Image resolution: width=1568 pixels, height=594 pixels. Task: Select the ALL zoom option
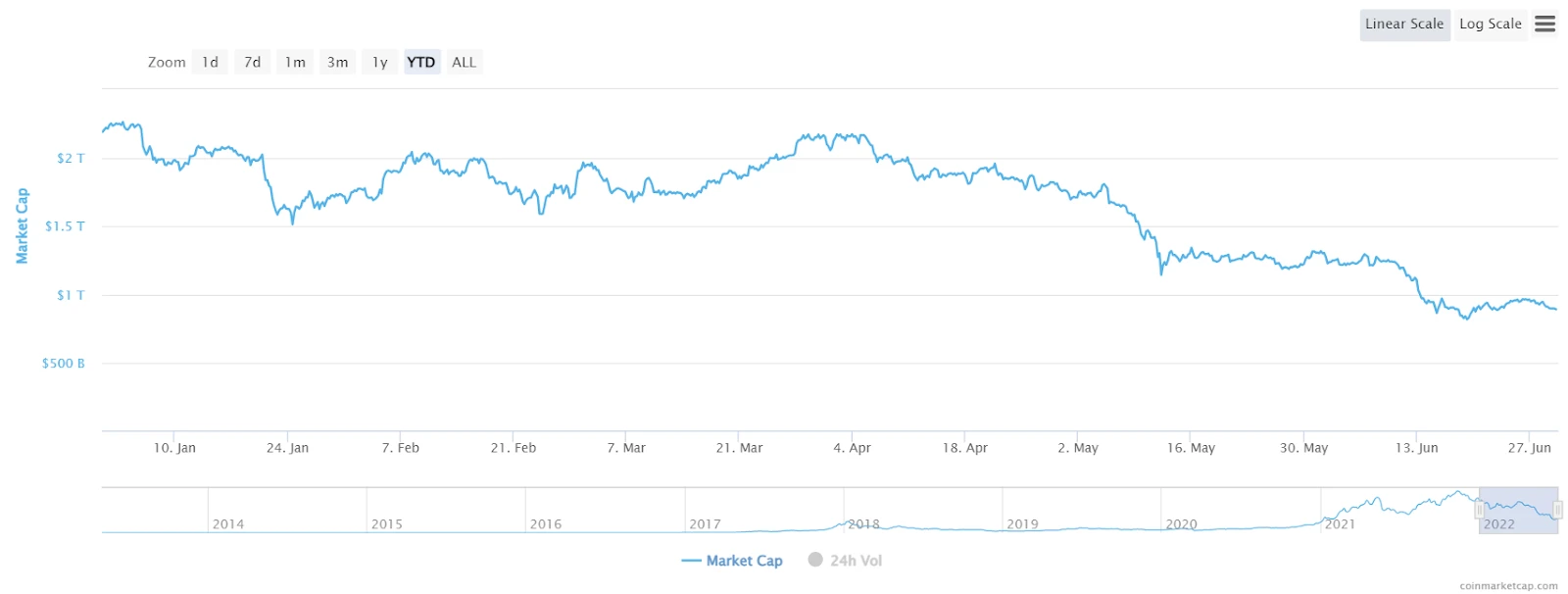coord(464,62)
